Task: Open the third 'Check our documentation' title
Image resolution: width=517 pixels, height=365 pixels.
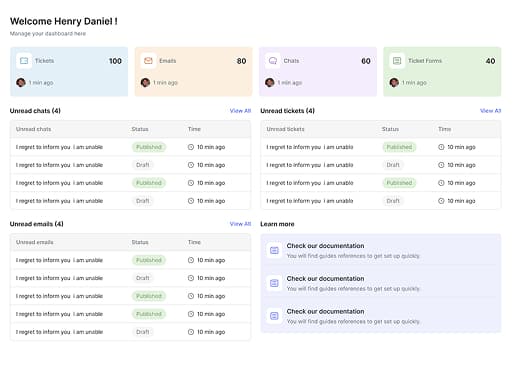Action: pyautogui.click(x=325, y=311)
